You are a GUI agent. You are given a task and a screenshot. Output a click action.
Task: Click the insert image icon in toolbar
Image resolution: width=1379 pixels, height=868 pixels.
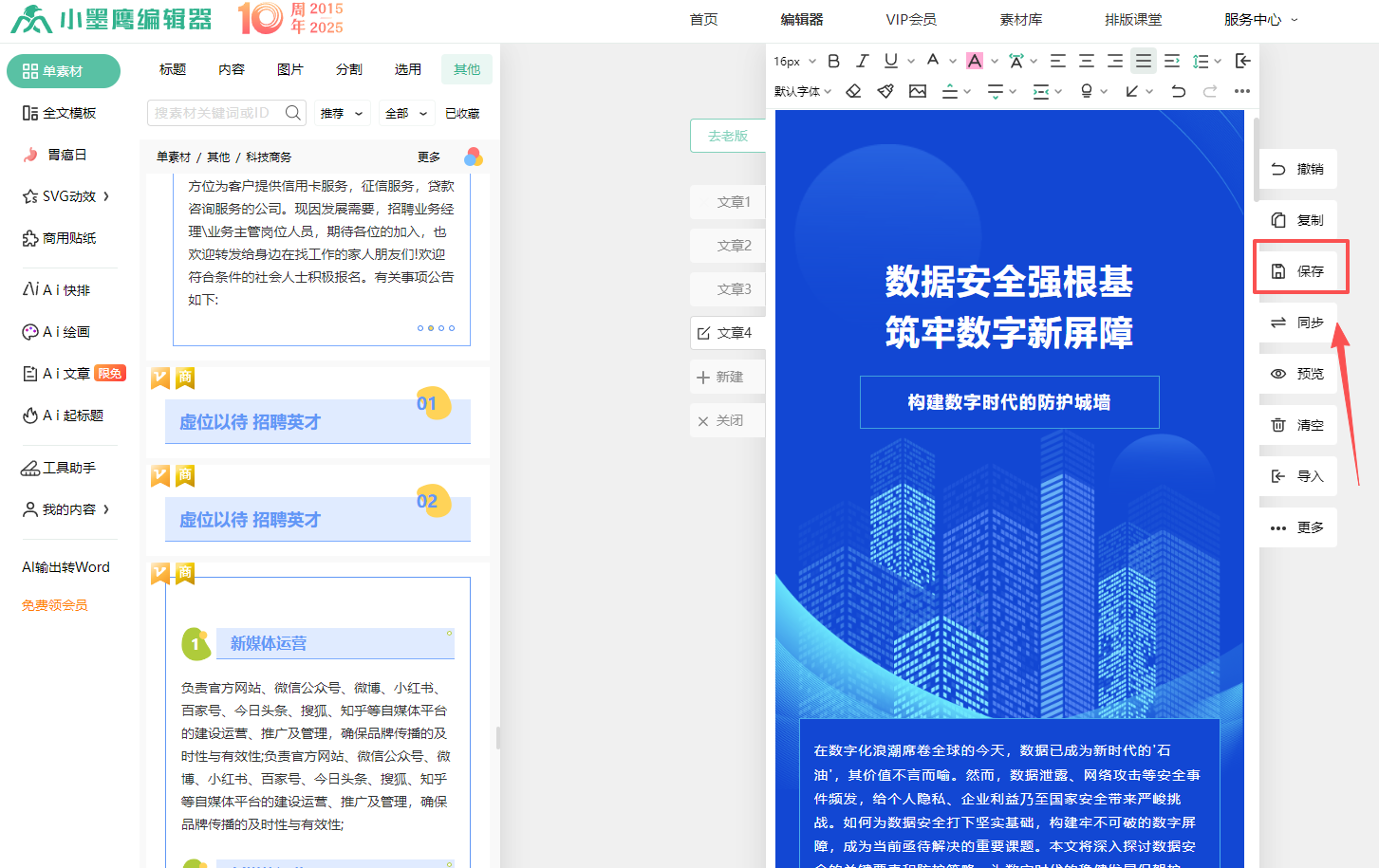(918, 91)
